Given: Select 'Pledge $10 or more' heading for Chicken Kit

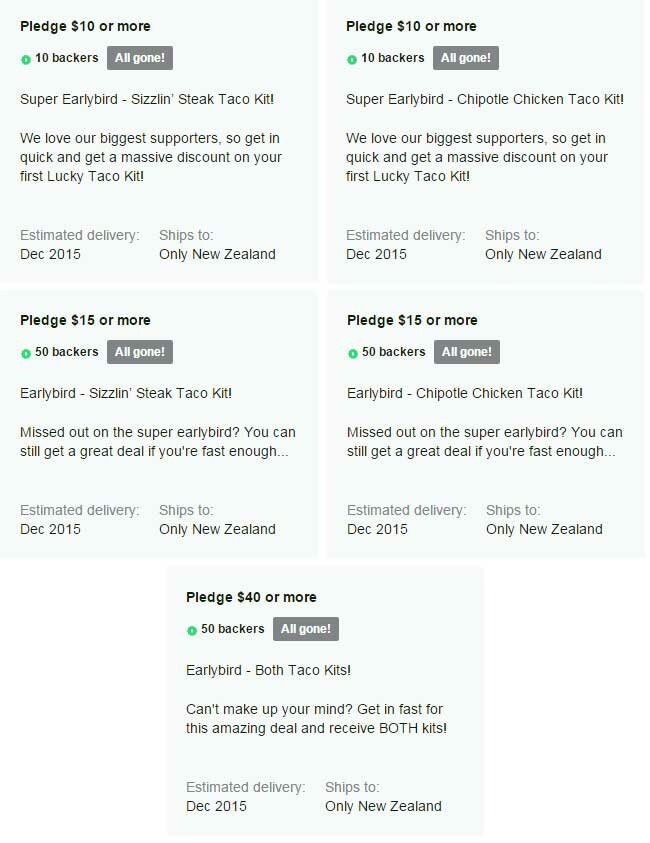Looking at the screenshot, I should [411, 26].
